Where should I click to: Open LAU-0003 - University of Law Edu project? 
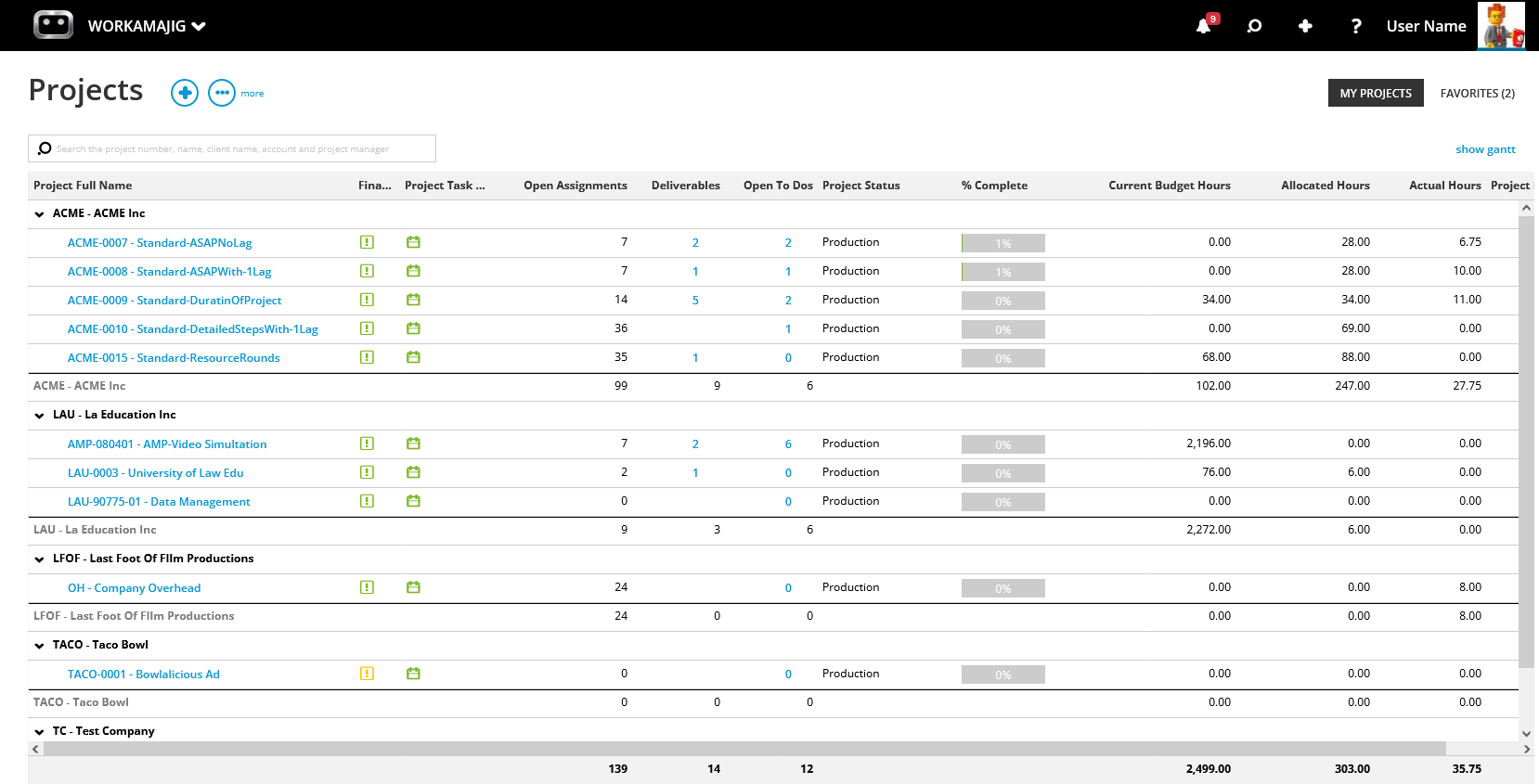[156, 473]
